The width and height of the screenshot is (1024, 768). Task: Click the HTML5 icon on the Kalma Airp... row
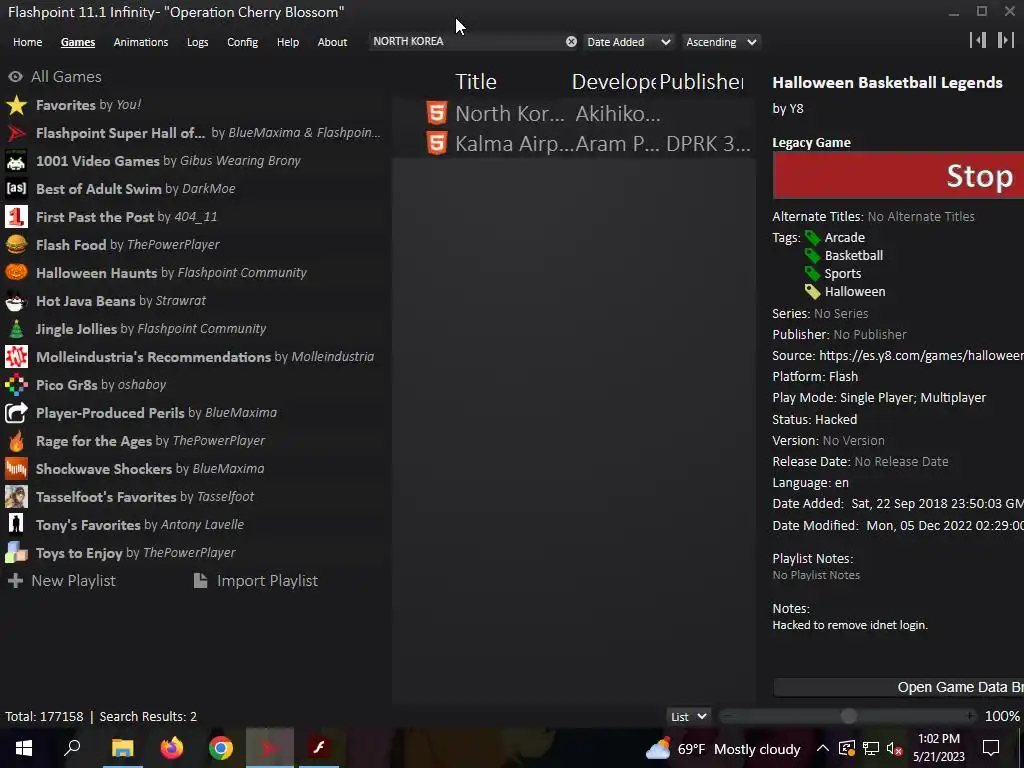click(x=437, y=143)
